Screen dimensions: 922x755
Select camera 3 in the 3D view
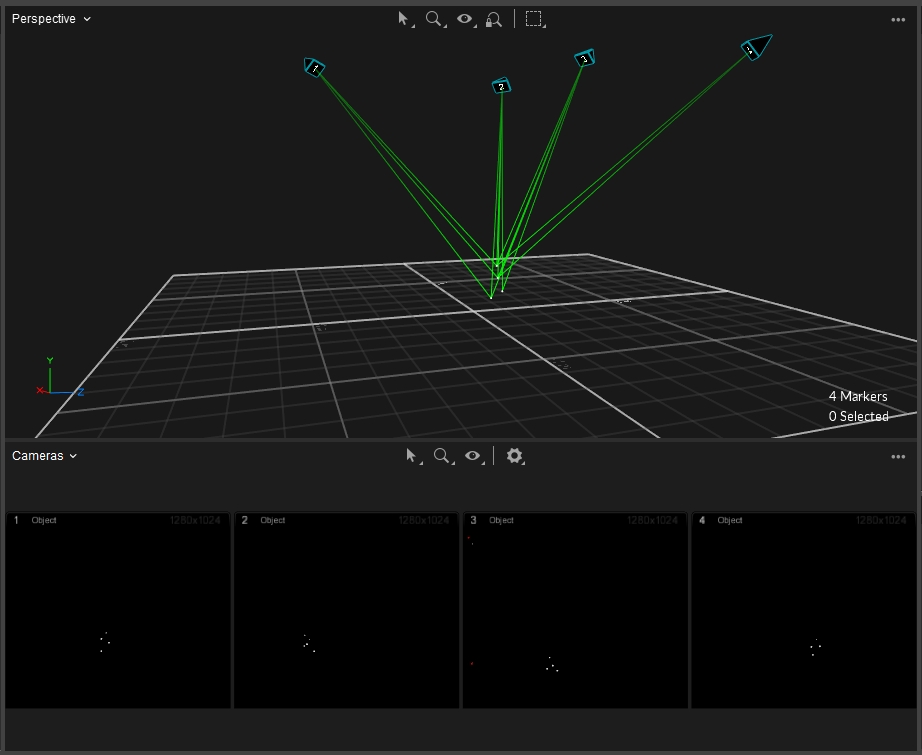pos(585,59)
